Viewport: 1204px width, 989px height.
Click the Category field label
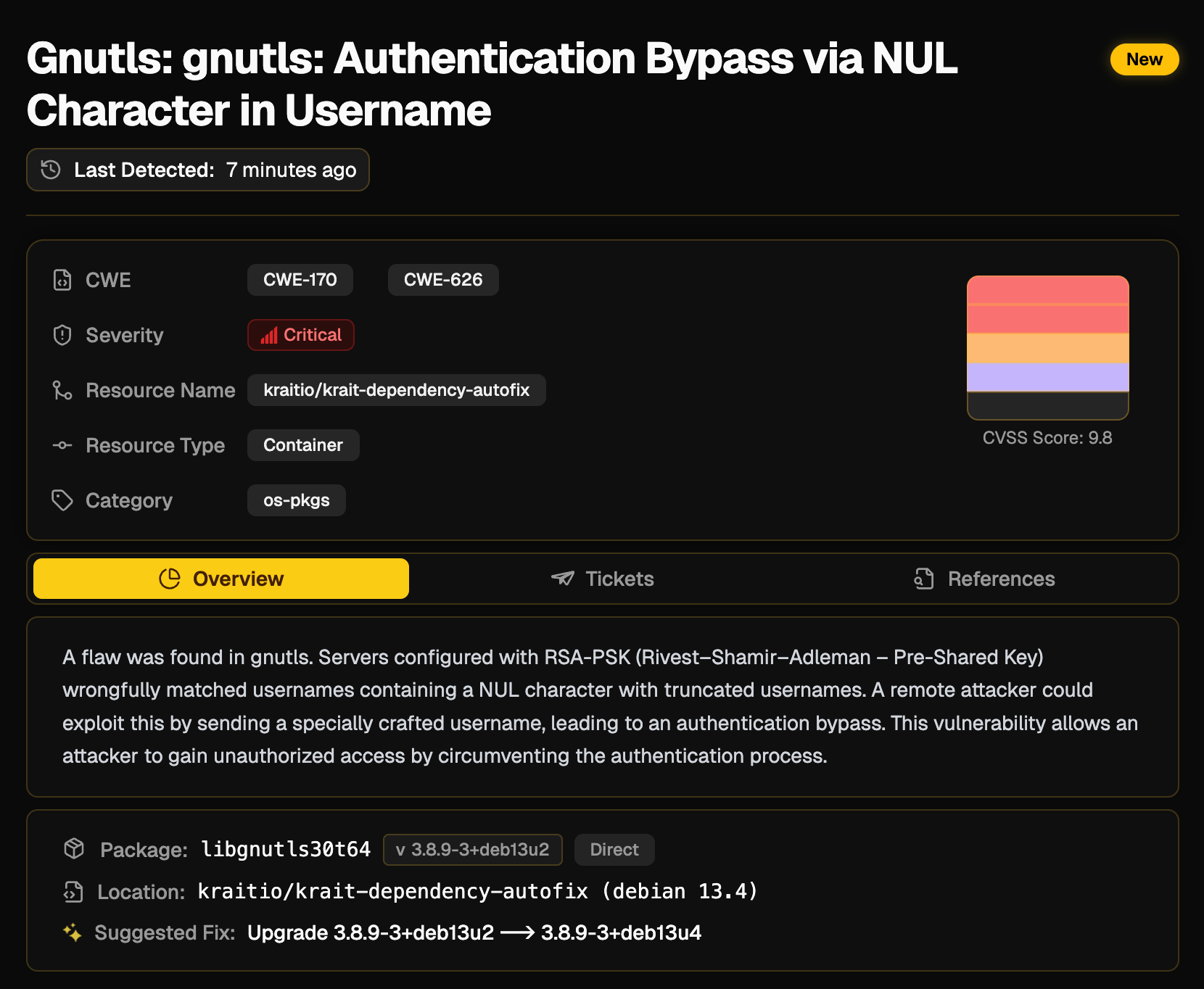(x=129, y=500)
